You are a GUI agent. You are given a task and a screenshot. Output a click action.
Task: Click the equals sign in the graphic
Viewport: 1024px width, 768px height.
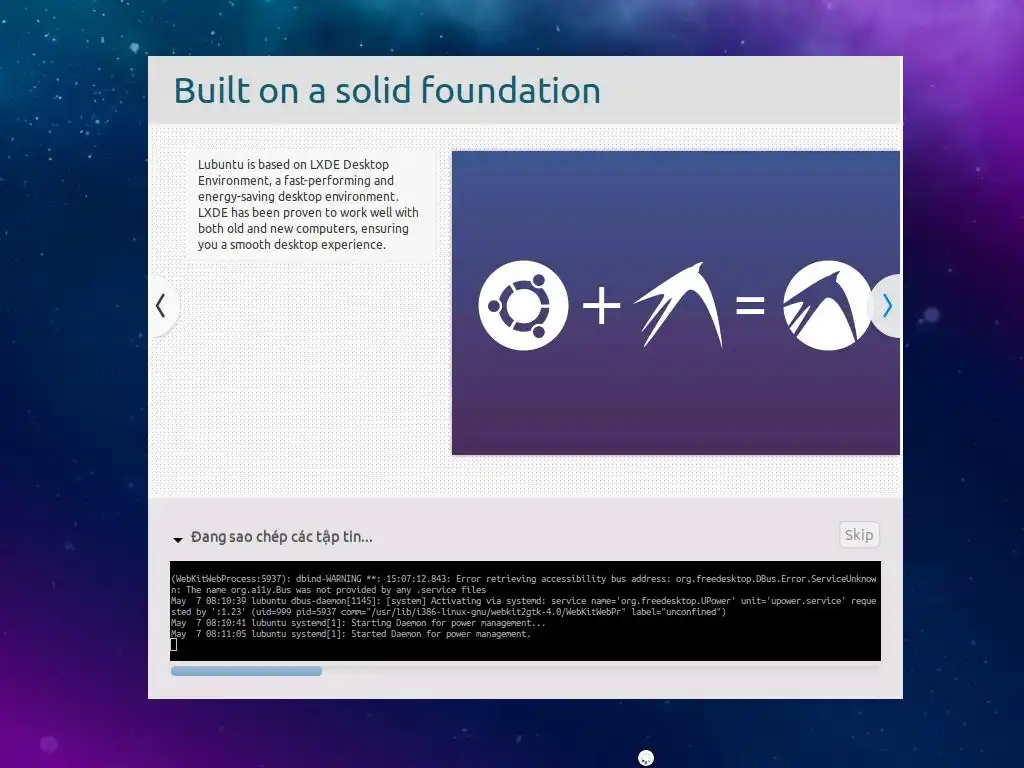tap(750, 305)
